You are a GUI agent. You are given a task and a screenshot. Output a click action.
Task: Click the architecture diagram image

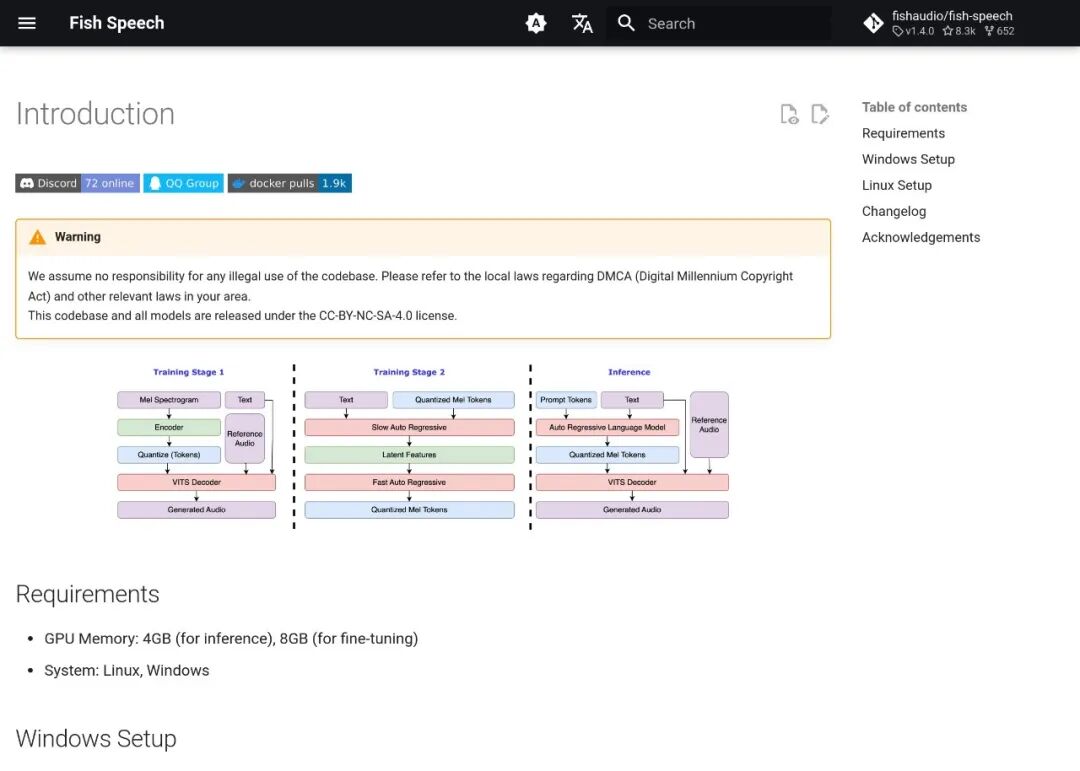423,447
